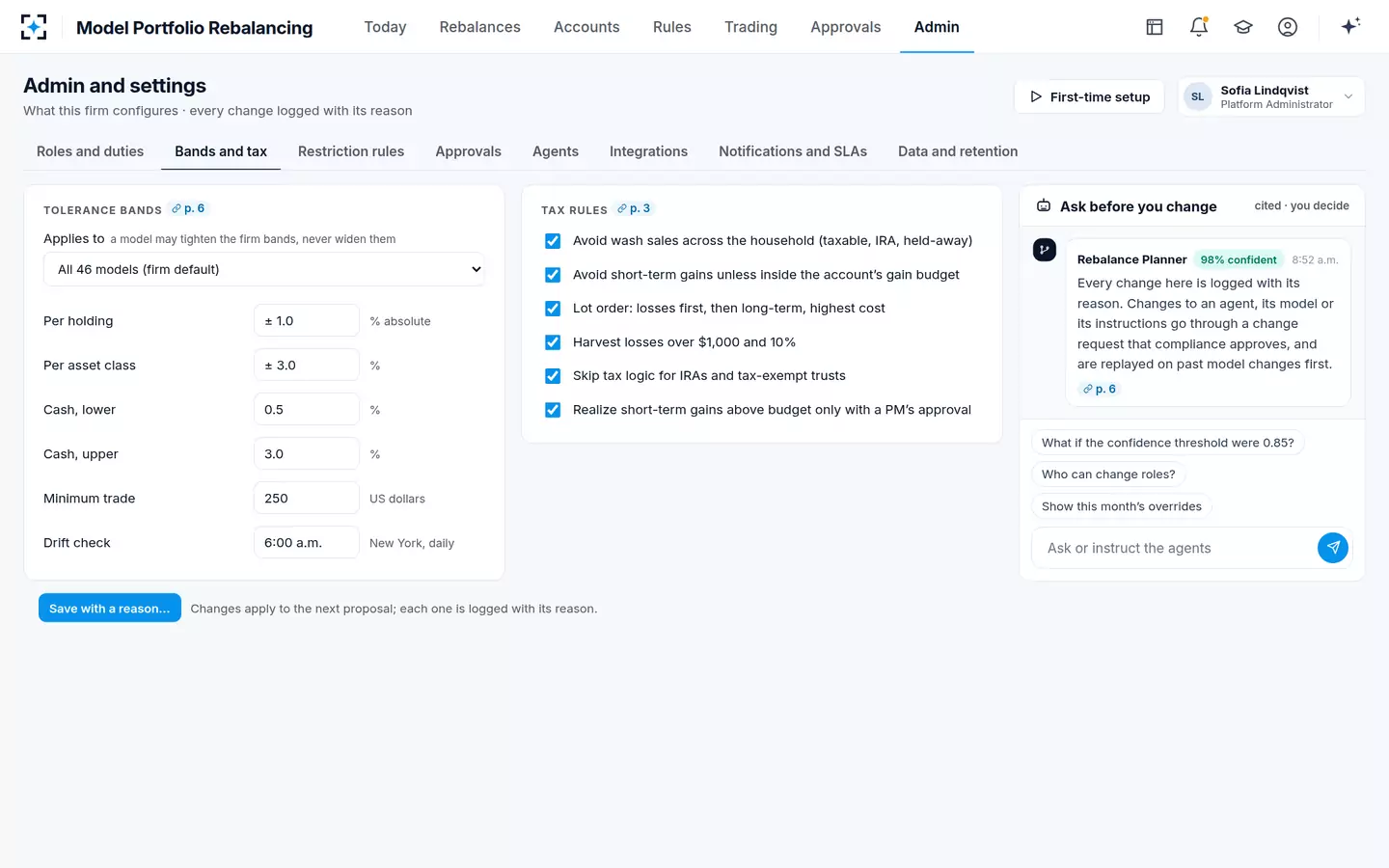
Task: Switch to the Integrations tab
Action: coord(648,151)
